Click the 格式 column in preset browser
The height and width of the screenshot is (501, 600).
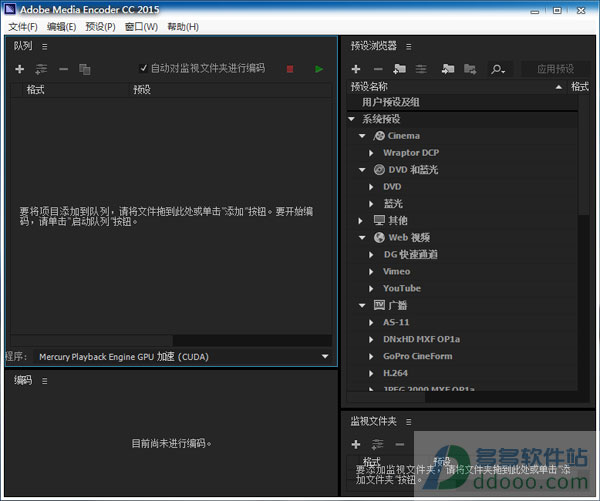[x=580, y=87]
